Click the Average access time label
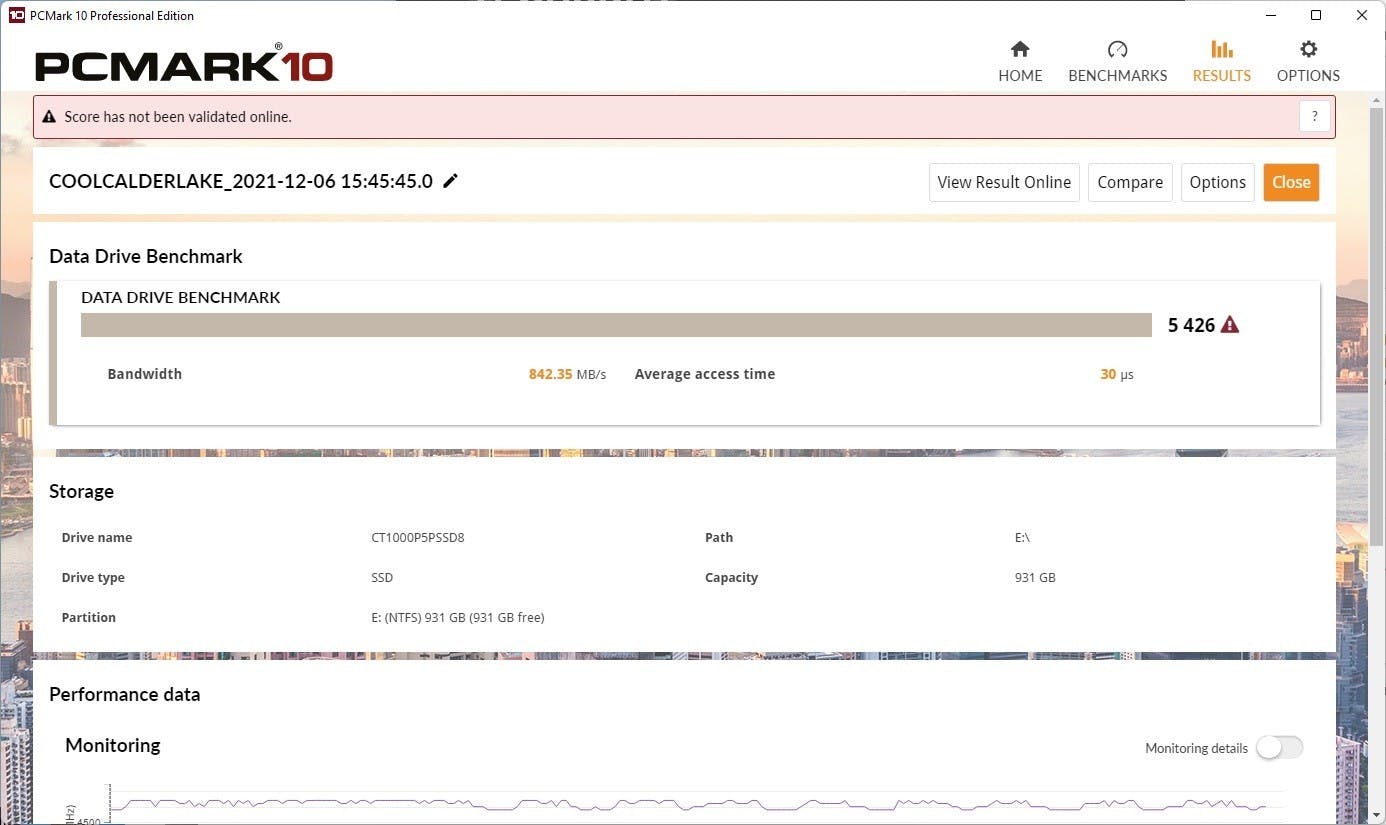The height and width of the screenshot is (825, 1386). (x=705, y=374)
